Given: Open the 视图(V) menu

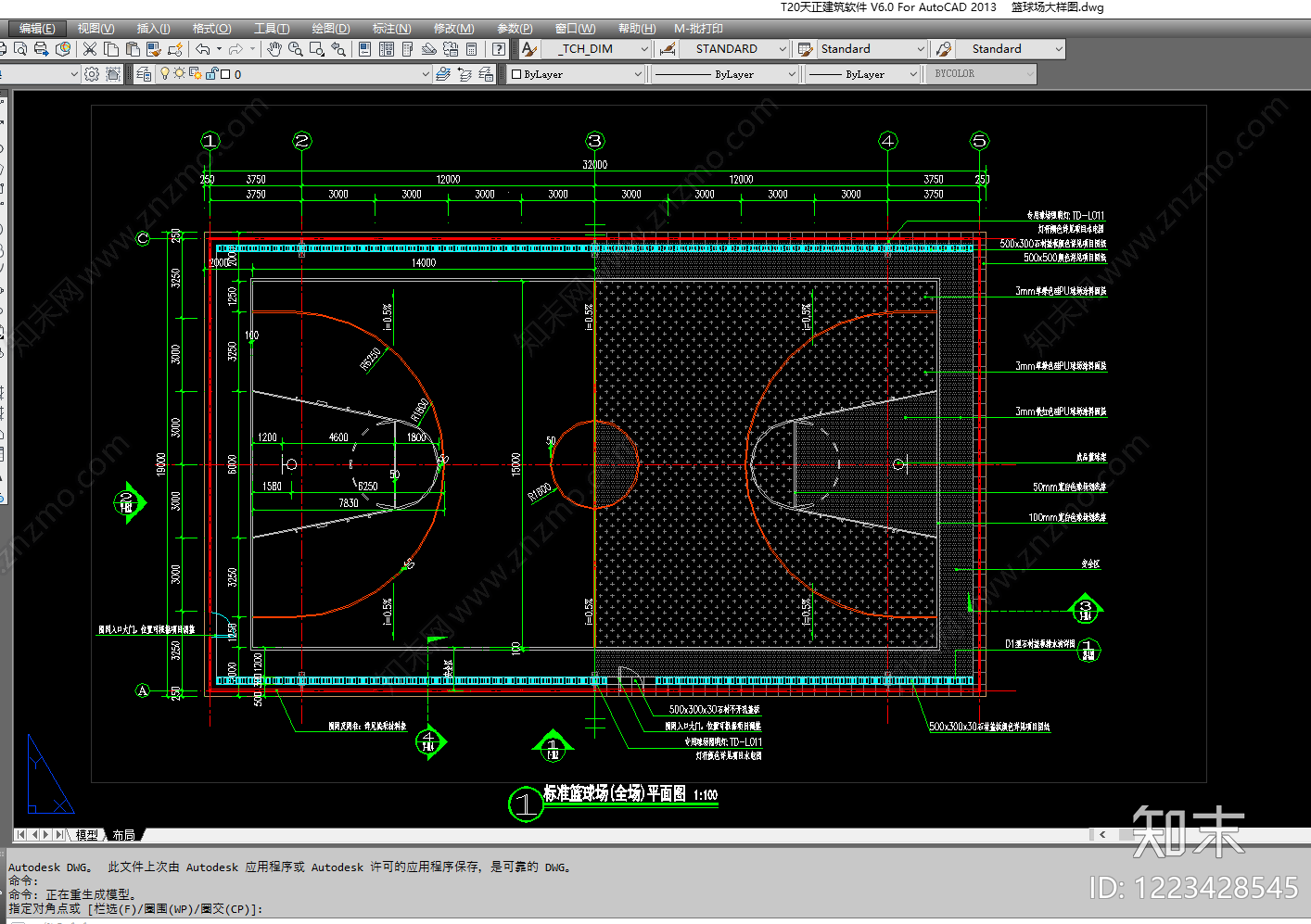Looking at the screenshot, I should [x=95, y=29].
